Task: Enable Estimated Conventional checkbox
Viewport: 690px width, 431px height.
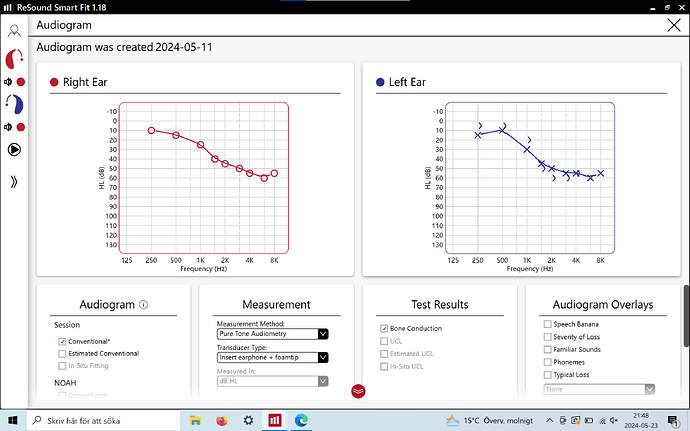Action: (62, 354)
